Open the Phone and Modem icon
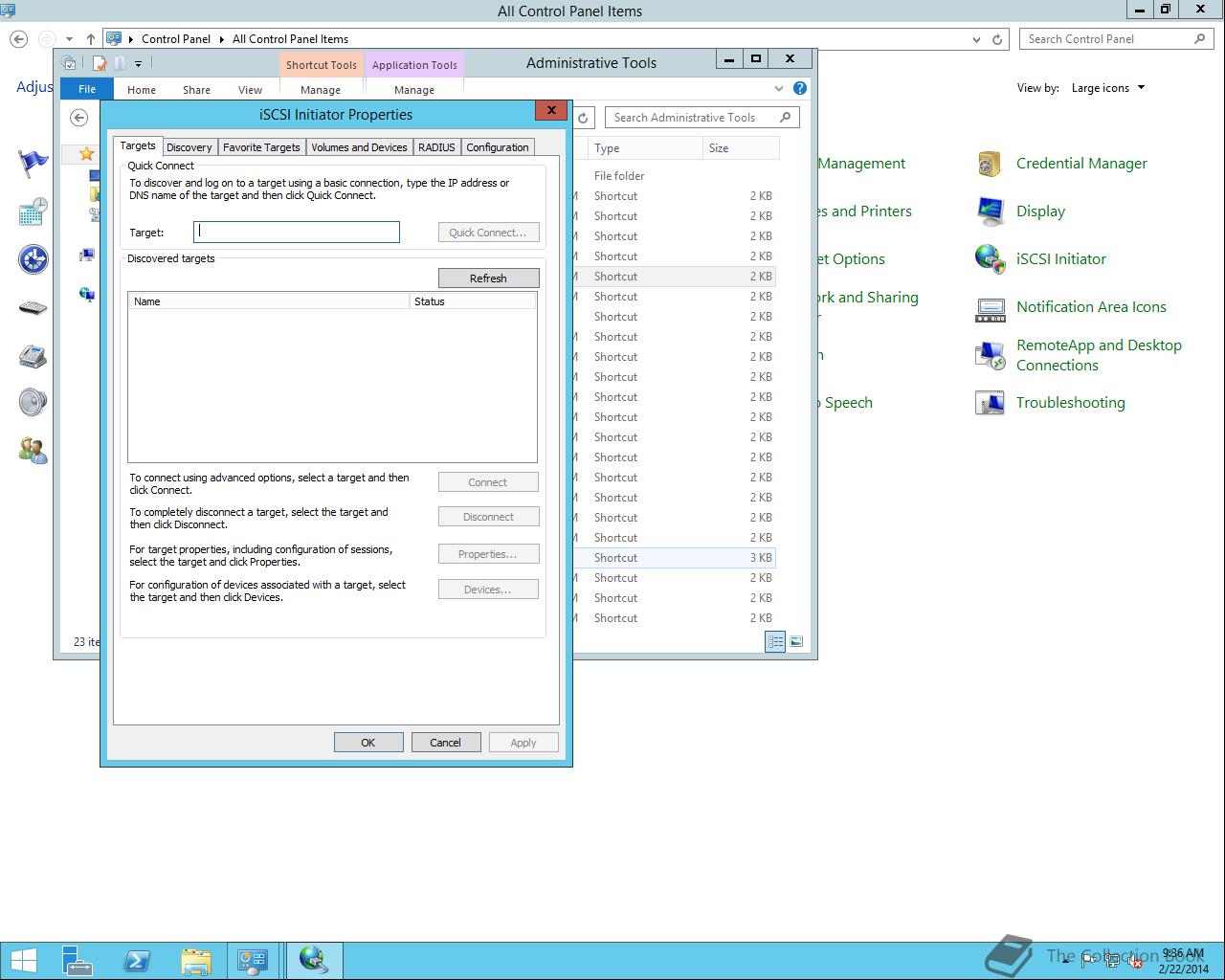 tap(33, 355)
